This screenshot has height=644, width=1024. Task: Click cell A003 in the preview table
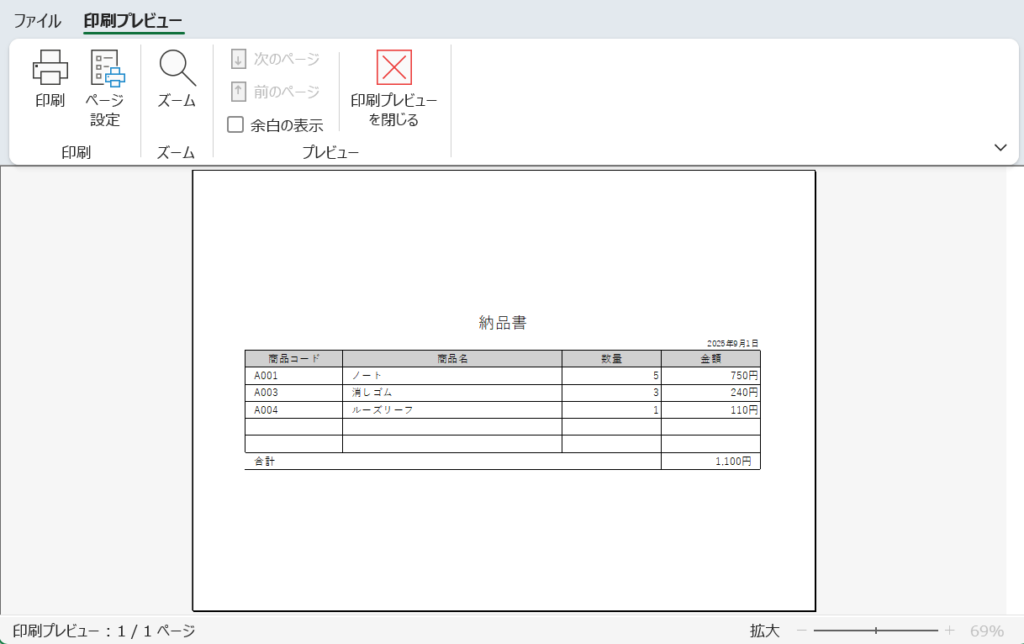click(x=294, y=393)
